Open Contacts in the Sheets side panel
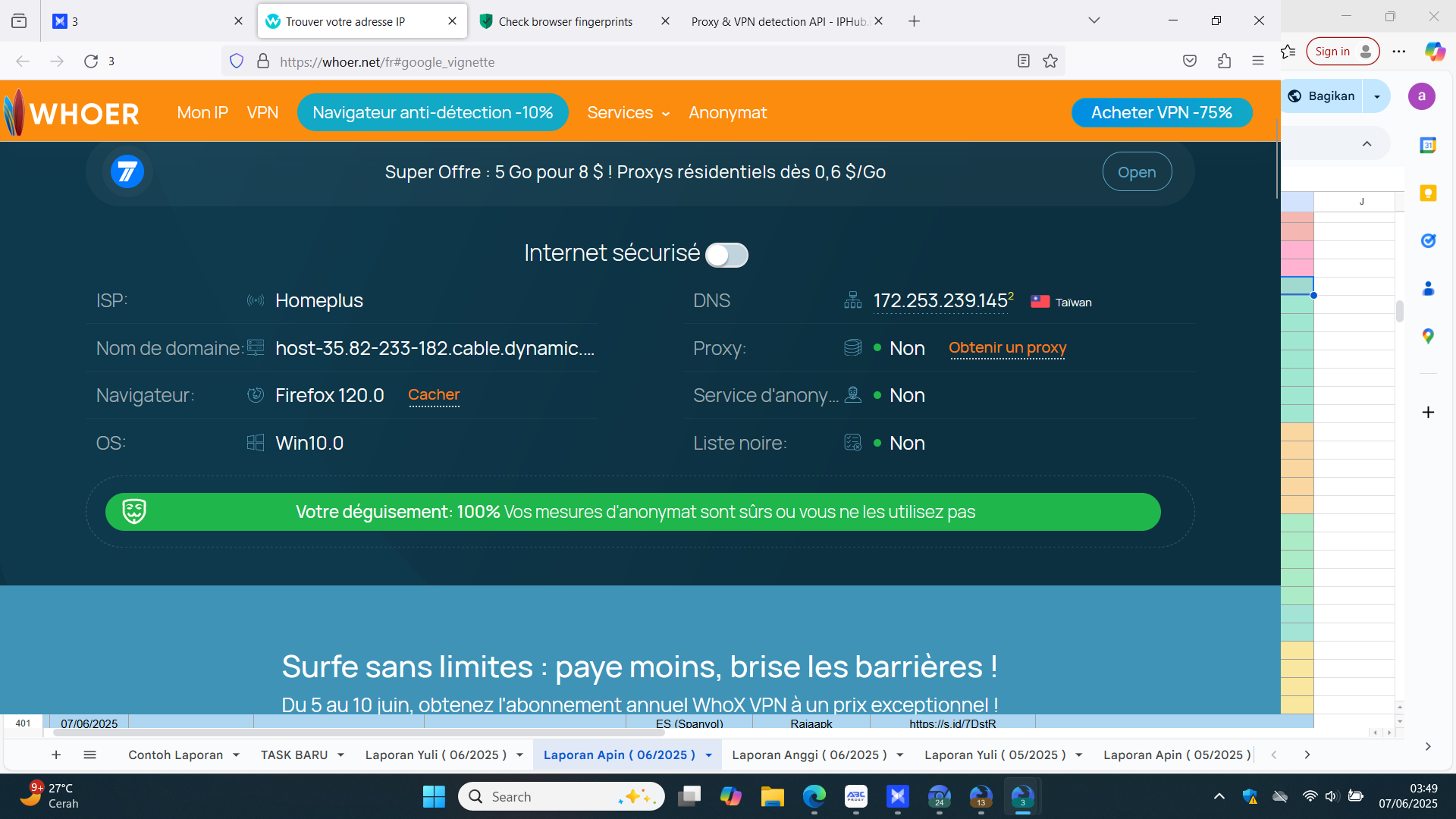 coord(1428,288)
